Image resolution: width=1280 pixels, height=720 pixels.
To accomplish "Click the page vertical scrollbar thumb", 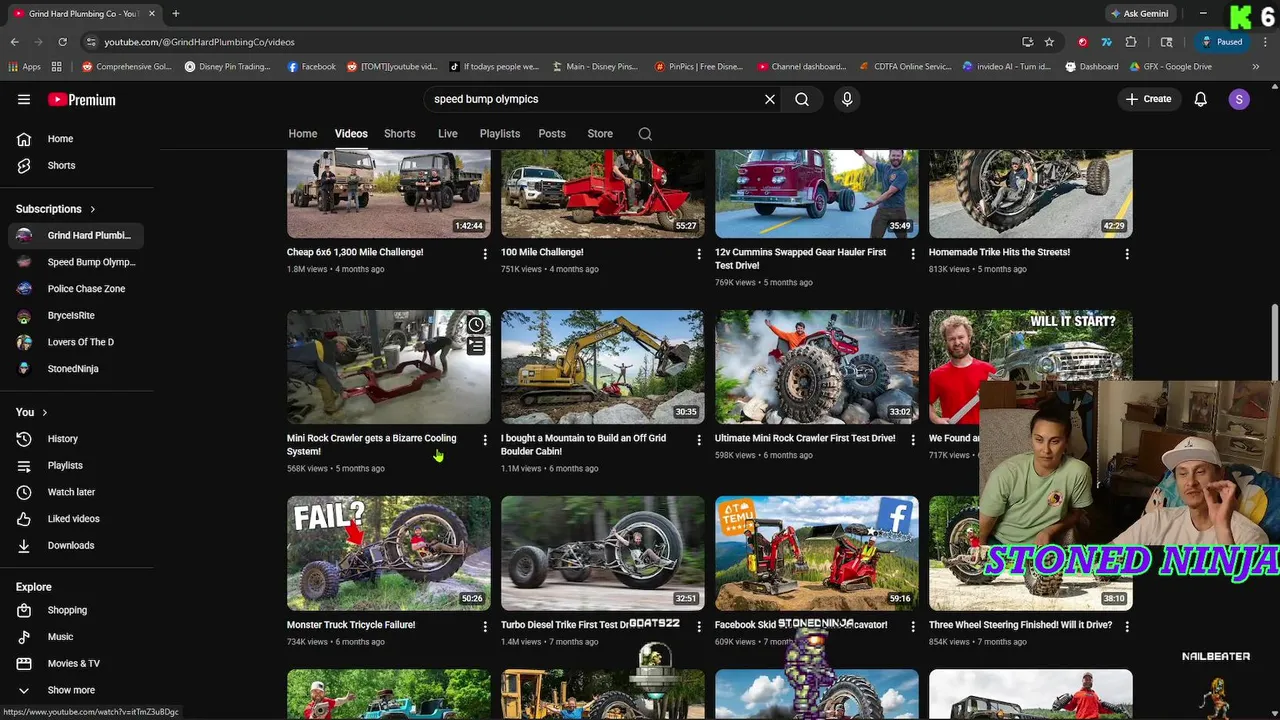I will (1274, 342).
